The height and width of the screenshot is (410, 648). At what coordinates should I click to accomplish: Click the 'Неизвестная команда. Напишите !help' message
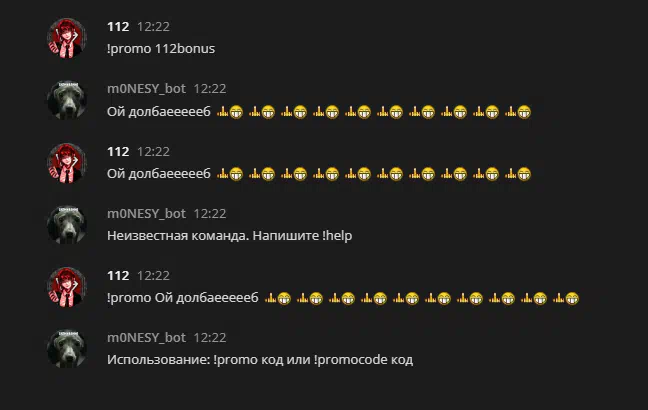(x=229, y=236)
